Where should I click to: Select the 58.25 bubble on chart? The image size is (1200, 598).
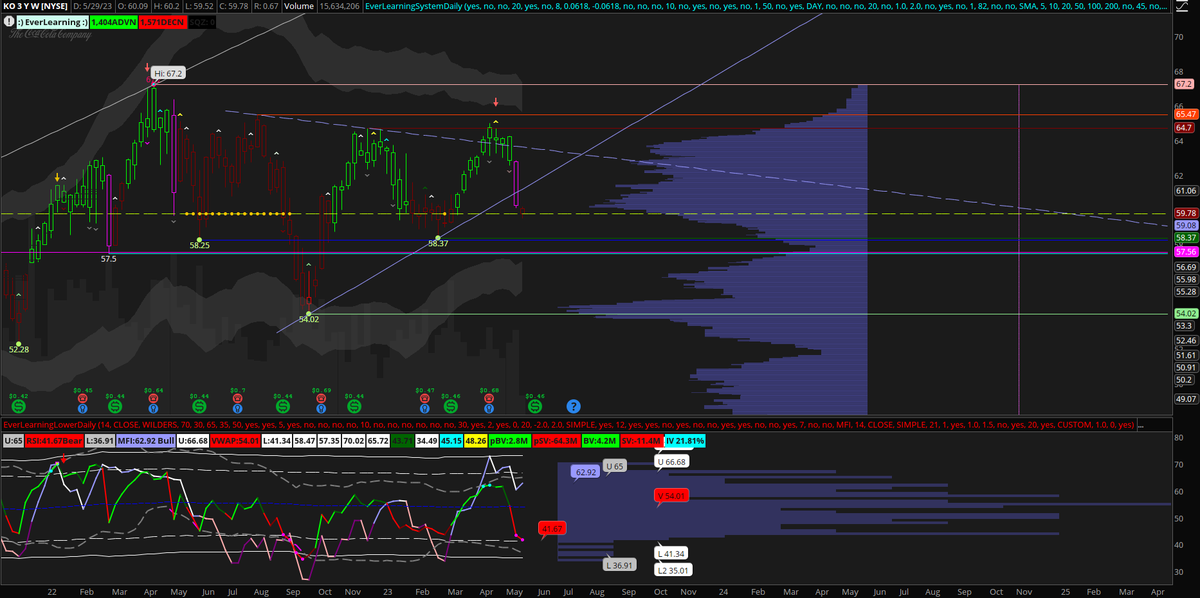tap(199, 244)
